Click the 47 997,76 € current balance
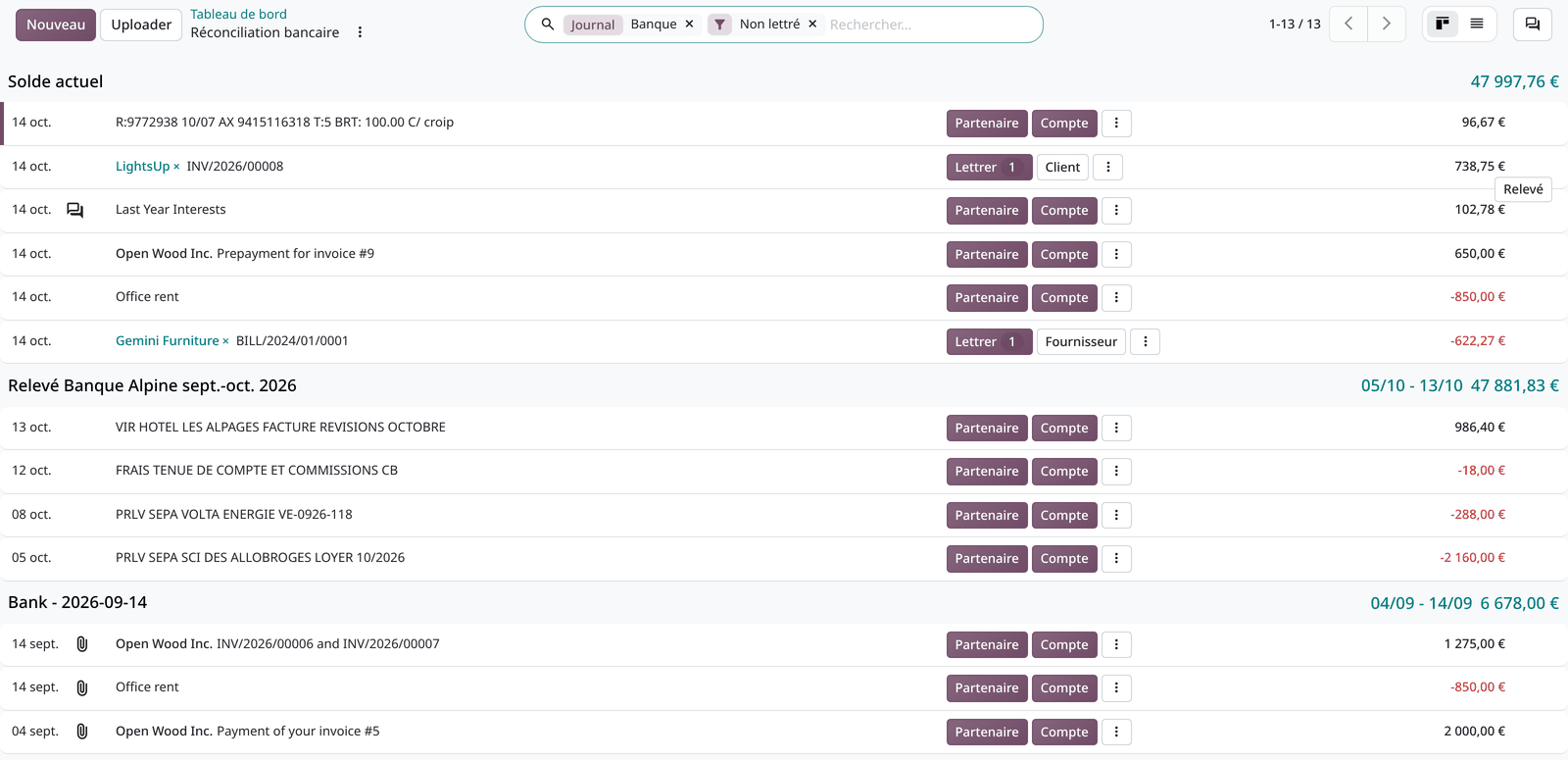The image size is (1568, 760). [1514, 82]
